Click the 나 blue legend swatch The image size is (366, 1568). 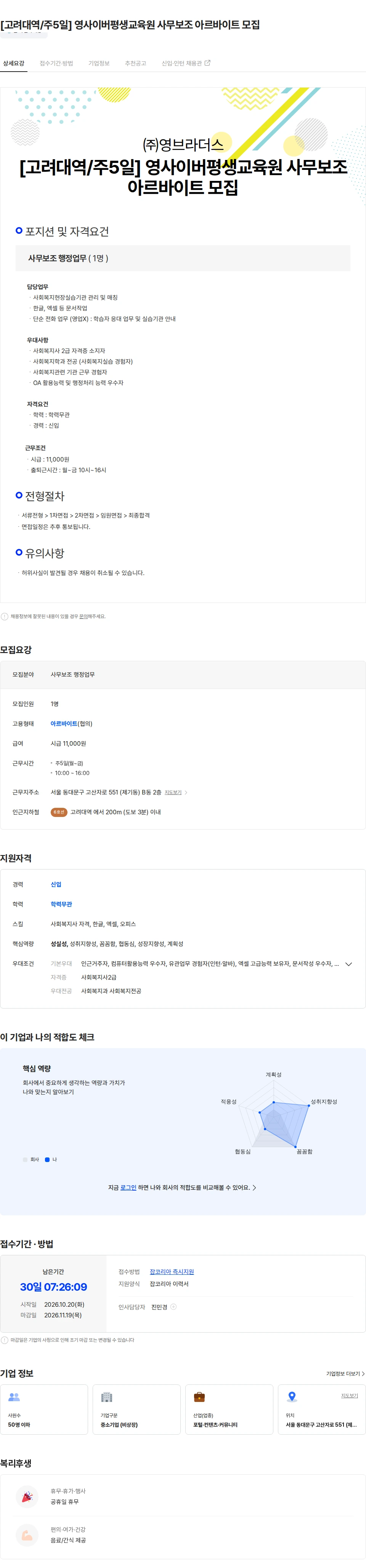point(47,1160)
